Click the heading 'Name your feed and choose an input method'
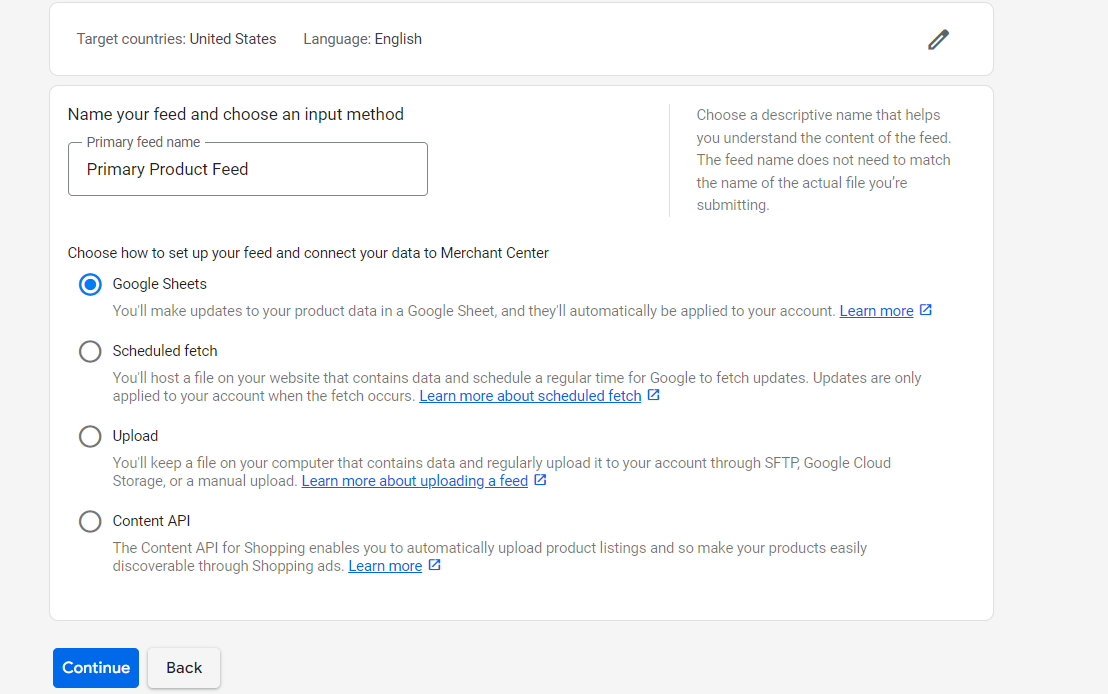This screenshot has width=1108, height=694. pos(235,114)
